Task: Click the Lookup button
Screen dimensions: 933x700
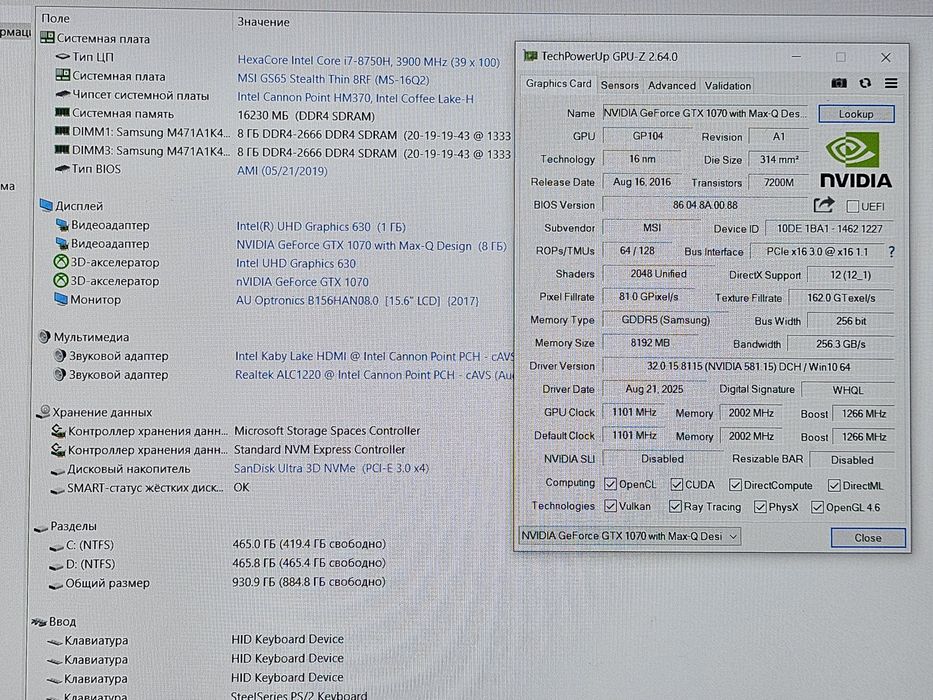Action: coord(856,114)
